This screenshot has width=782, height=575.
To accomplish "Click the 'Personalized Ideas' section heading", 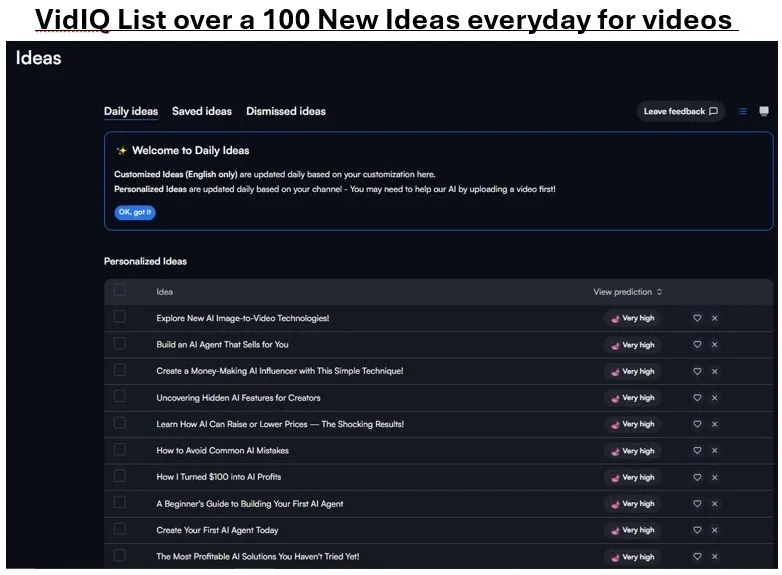I will (x=145, y=261).
